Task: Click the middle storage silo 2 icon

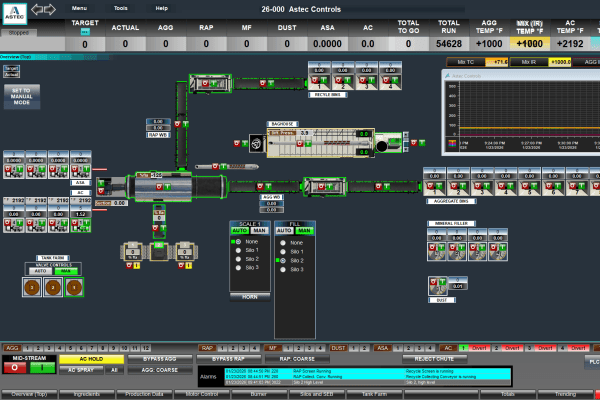Action: tap(159, 251)
